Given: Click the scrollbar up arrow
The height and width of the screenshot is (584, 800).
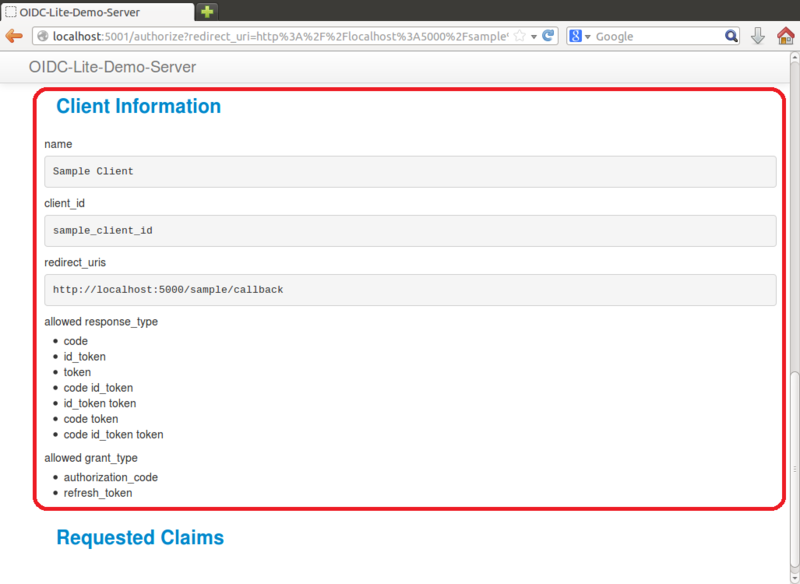Looking at the screenshot, I should [794, 58].
